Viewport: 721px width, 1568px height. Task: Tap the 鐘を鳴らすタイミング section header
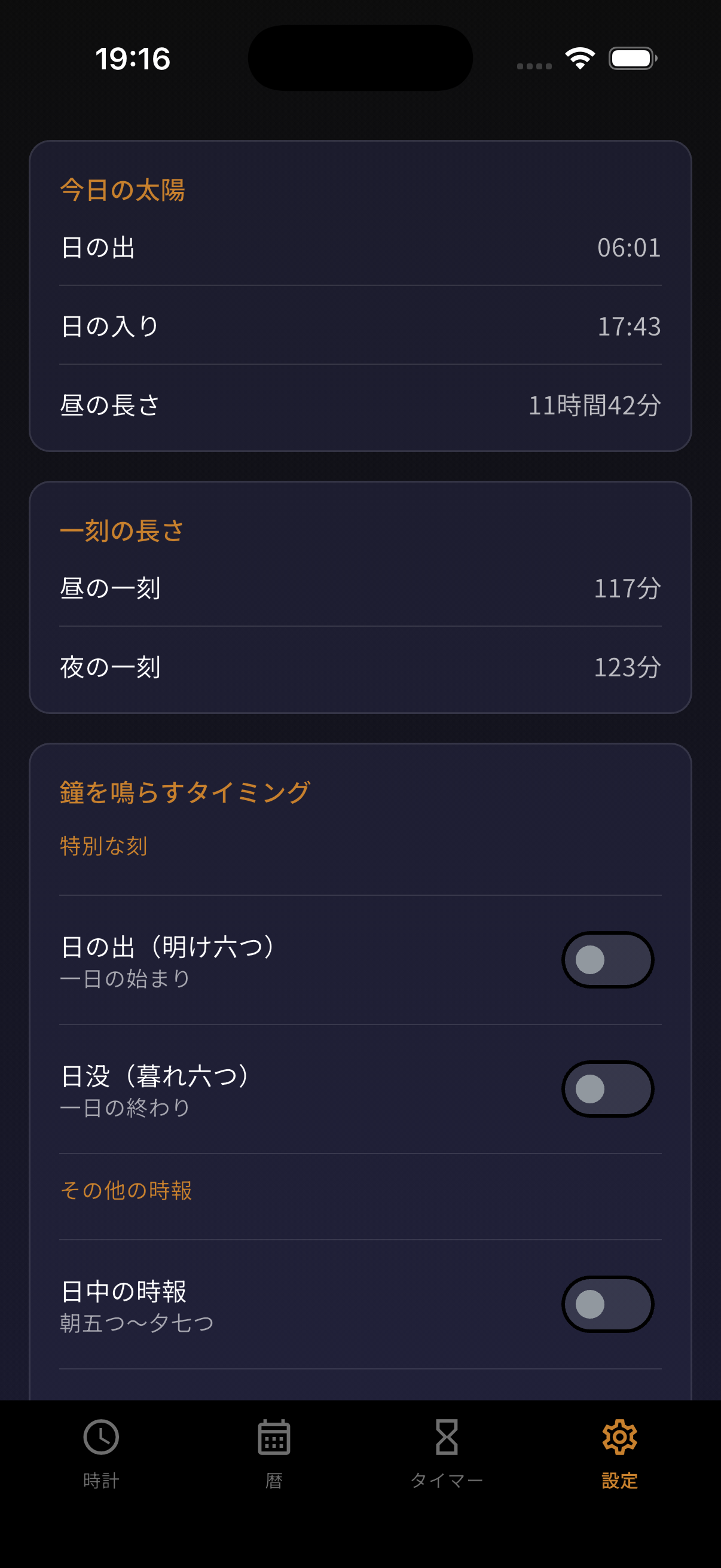(185, 792)
